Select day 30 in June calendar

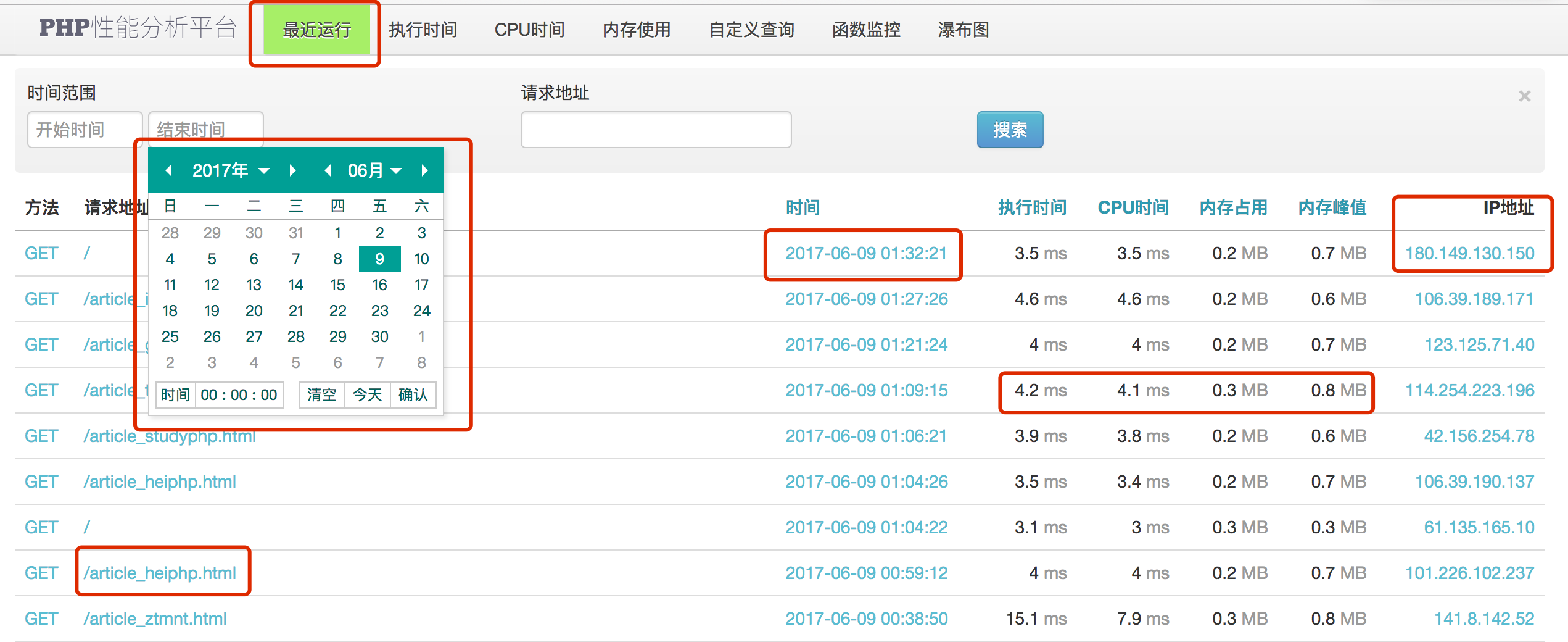(x=380, y=336)
